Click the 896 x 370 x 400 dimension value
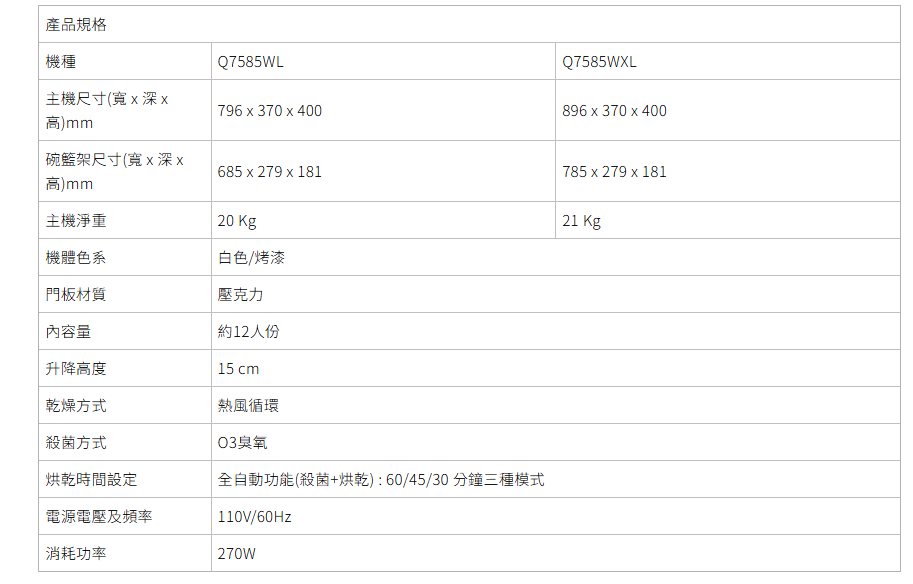This screenshot has width=913, height=584. [614, 111]
